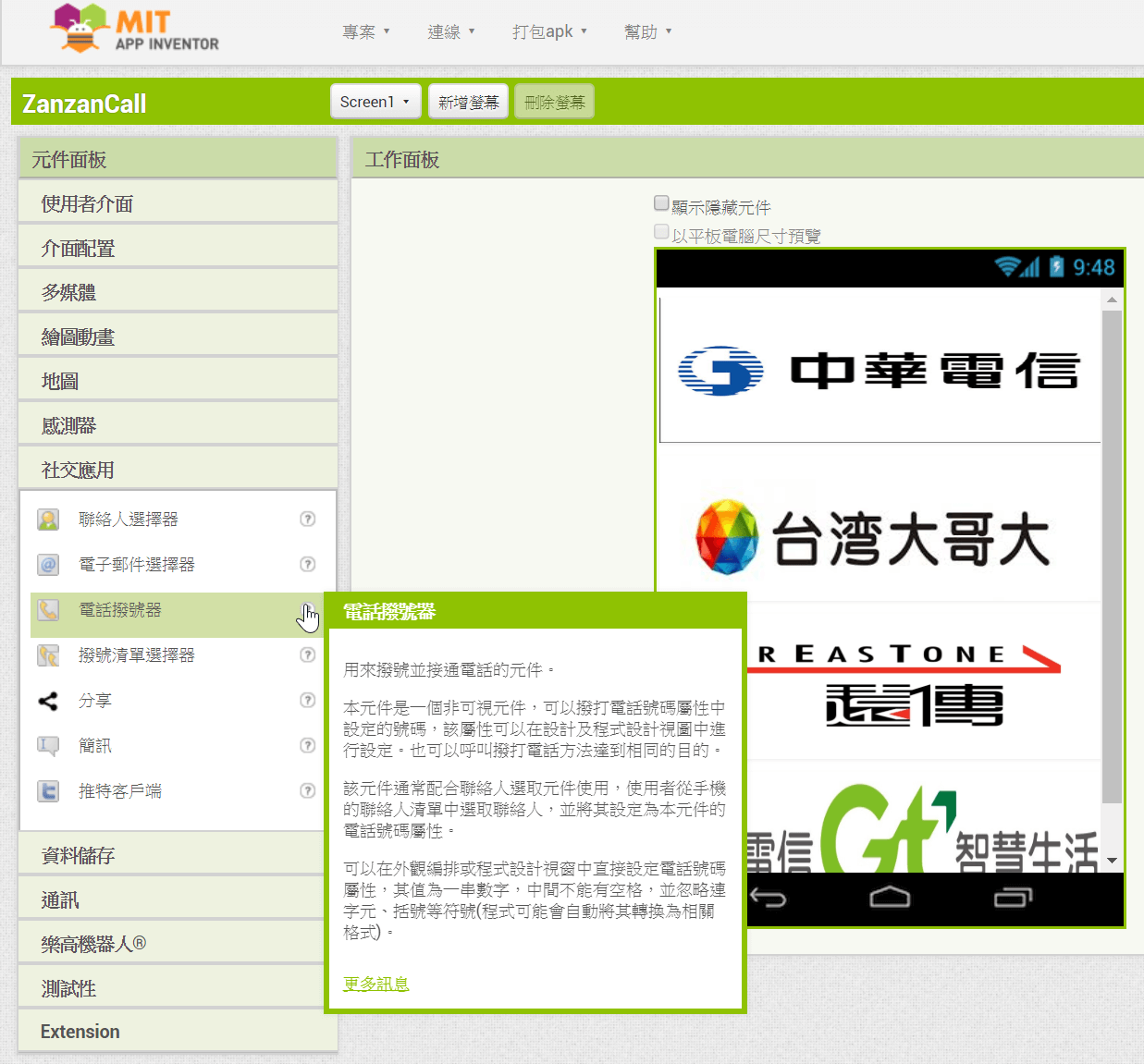
Task: Select the 電話撥號器 phone icon
Action: tap(48, 610)
